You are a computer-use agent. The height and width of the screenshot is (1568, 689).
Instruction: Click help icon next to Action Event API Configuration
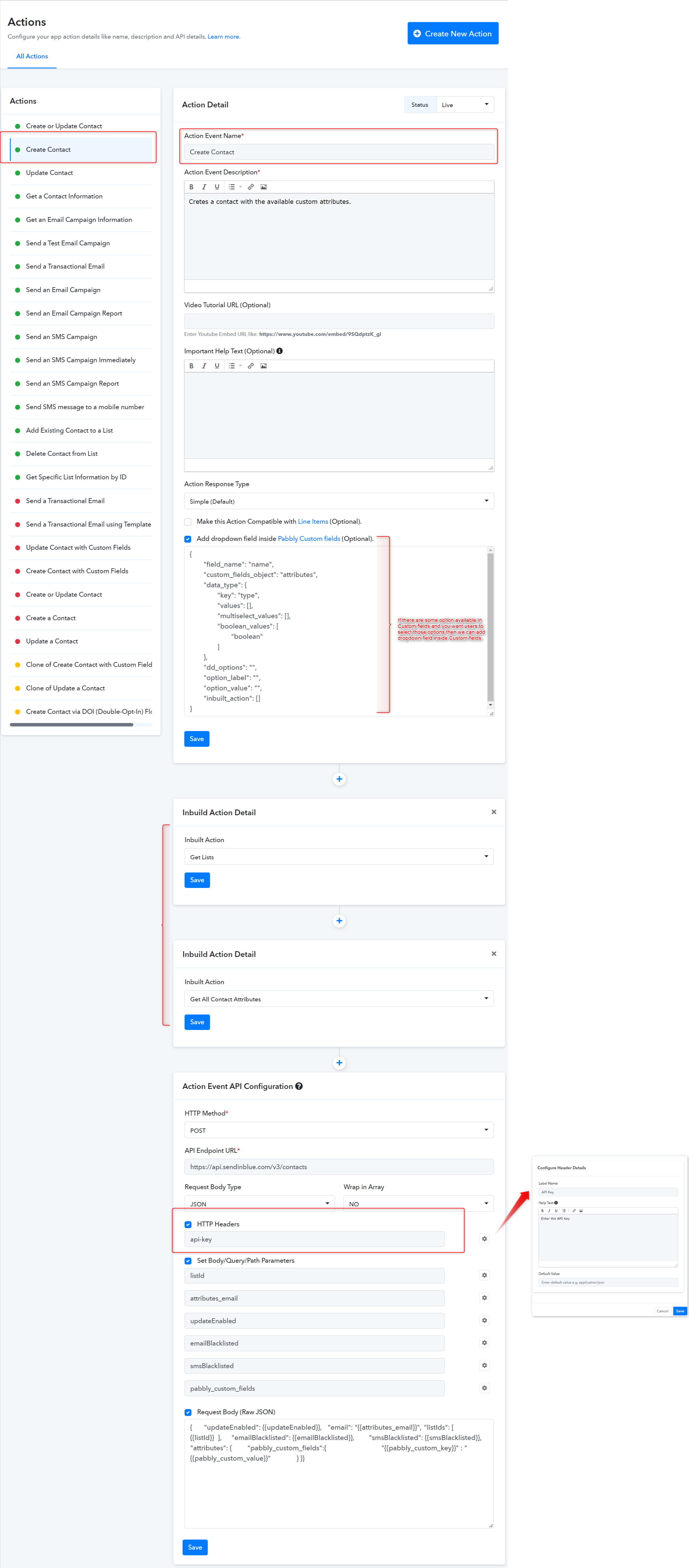(x=299, y=1087)
